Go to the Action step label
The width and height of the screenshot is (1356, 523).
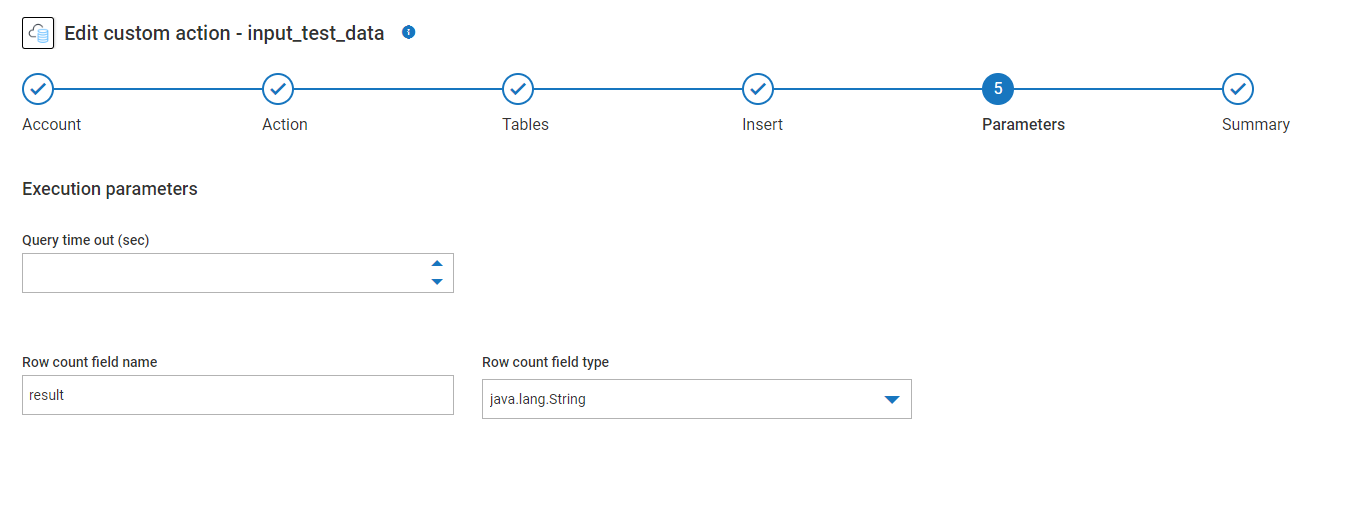click(285, 125)
